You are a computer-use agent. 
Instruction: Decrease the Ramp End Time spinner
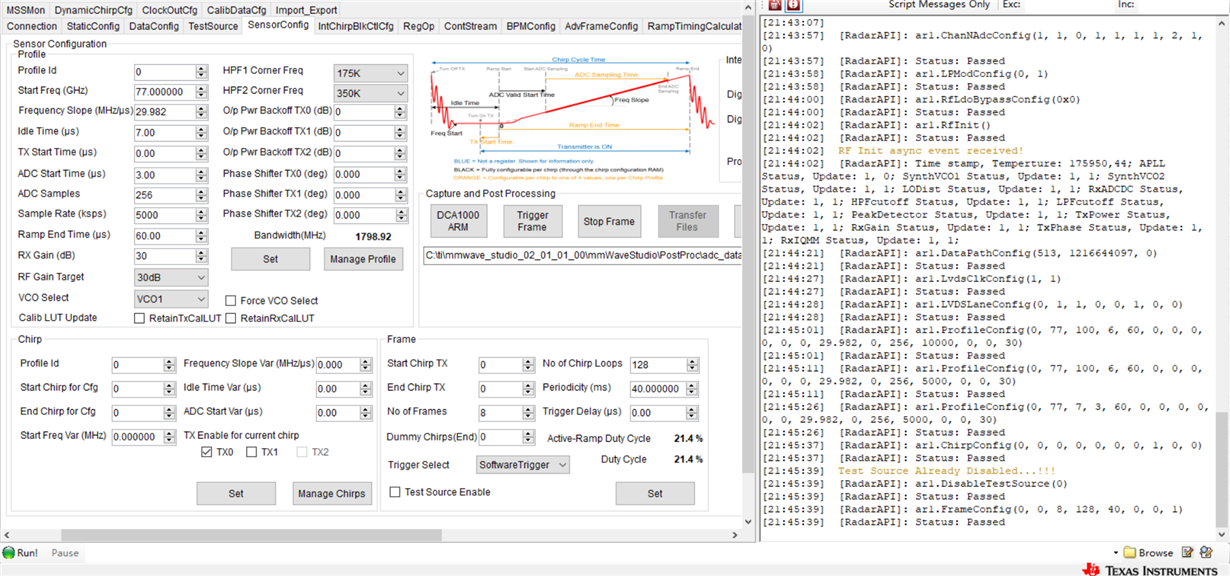coord(201,239)
